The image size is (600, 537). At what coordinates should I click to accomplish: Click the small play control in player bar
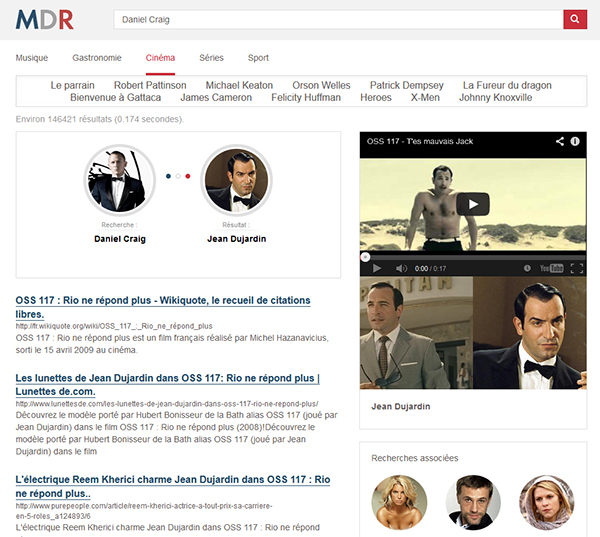[377, 268]
